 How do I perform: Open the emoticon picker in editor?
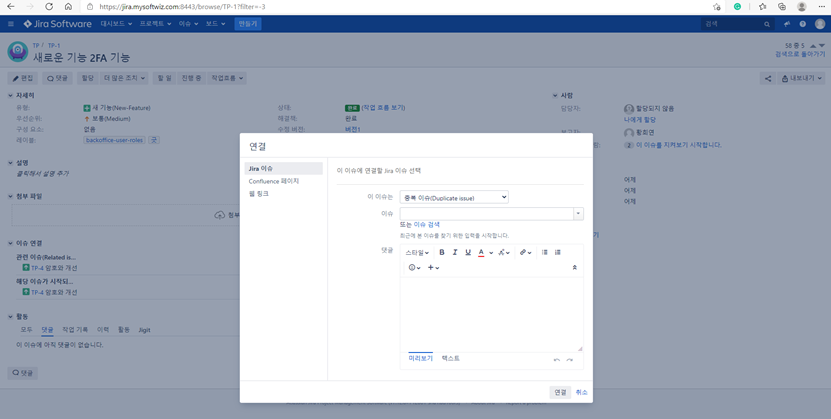(414, 268)
